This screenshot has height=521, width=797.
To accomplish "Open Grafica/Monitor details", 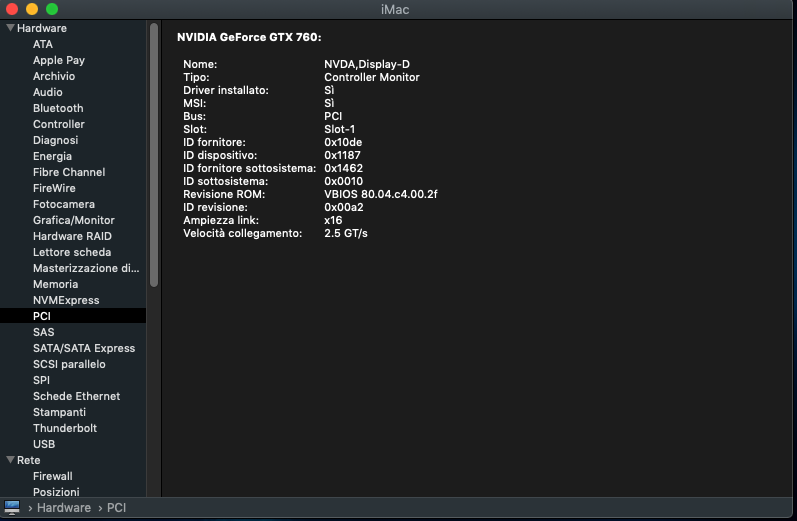I will [x=74, y=220].
